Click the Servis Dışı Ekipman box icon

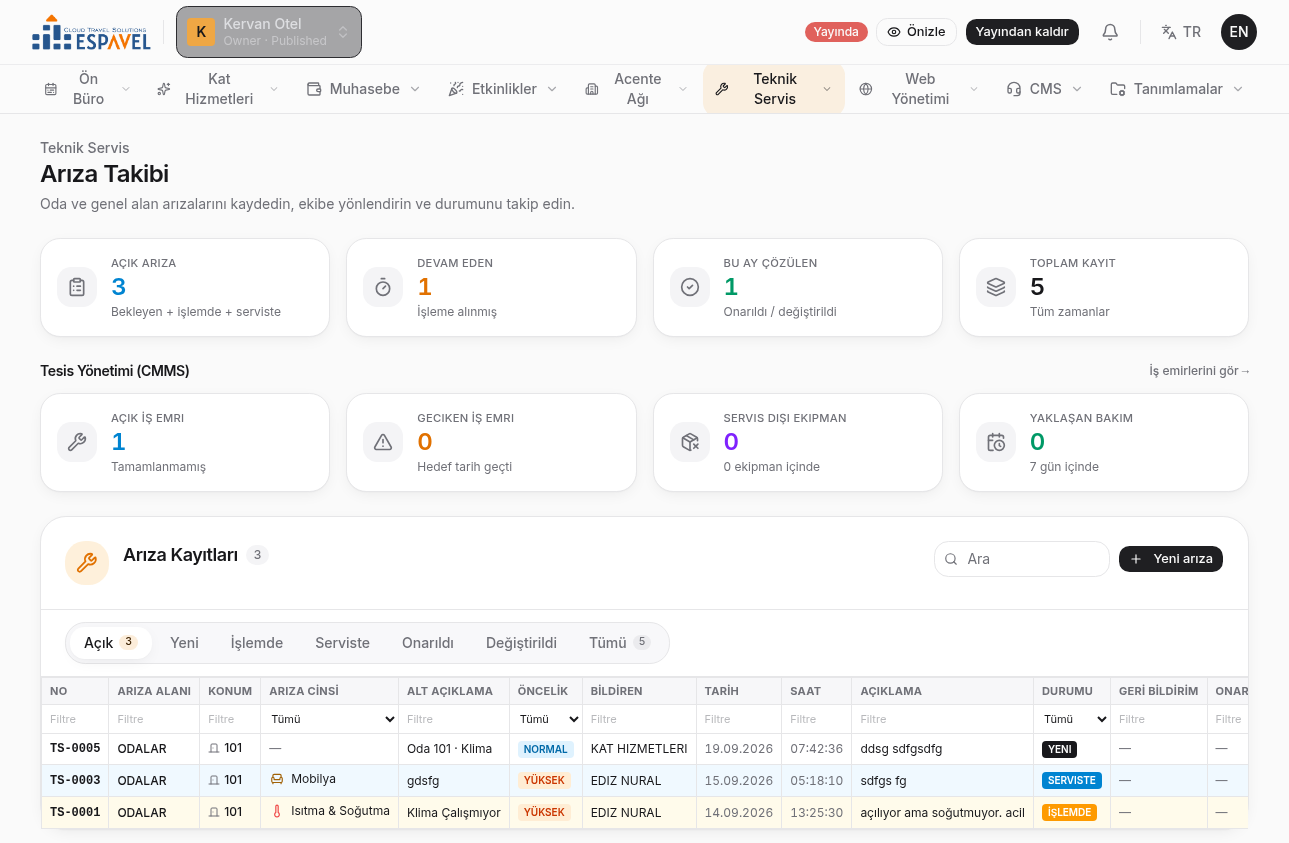[690, 442]
